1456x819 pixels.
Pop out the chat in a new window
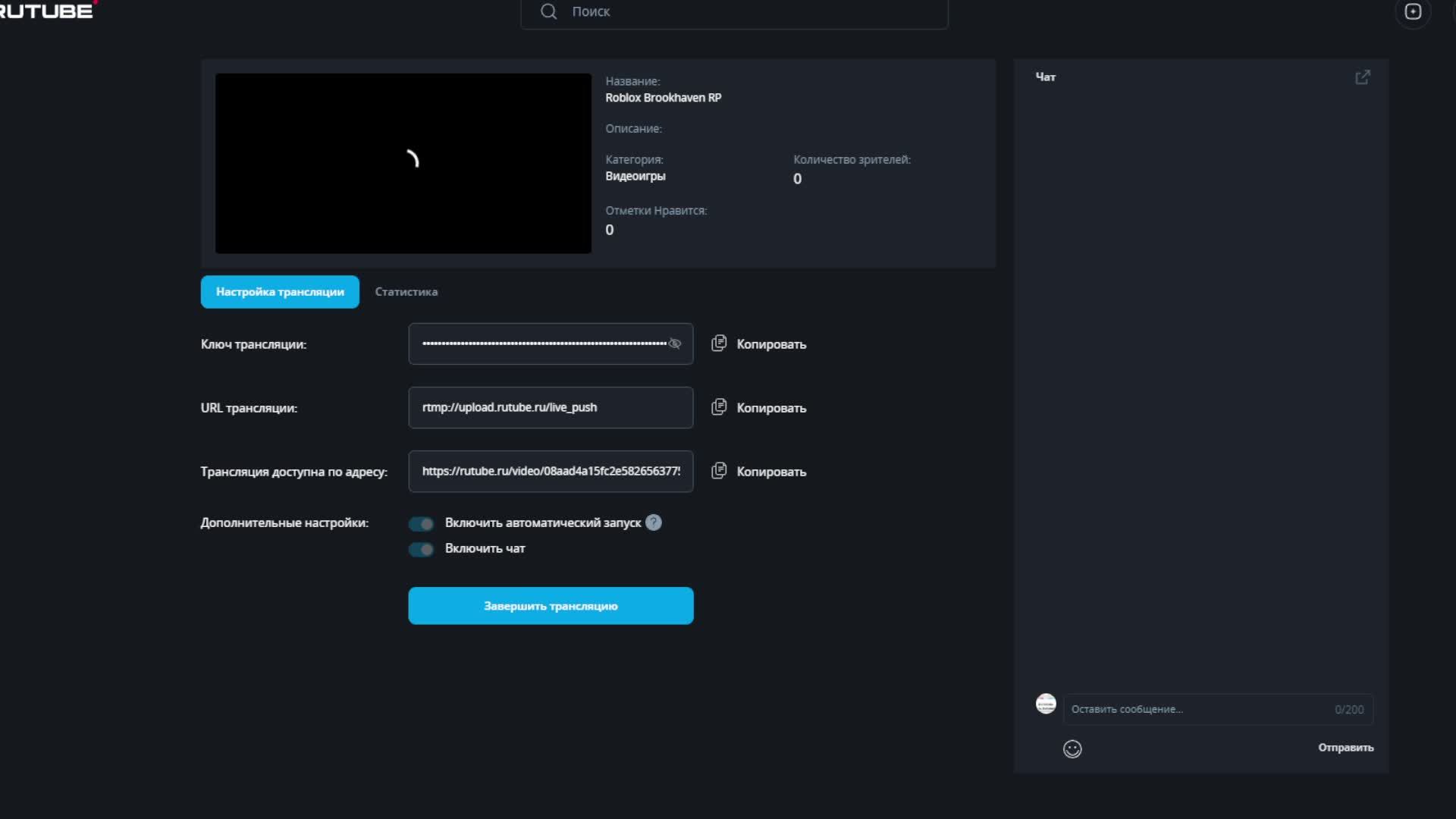tap(1362, 77)
